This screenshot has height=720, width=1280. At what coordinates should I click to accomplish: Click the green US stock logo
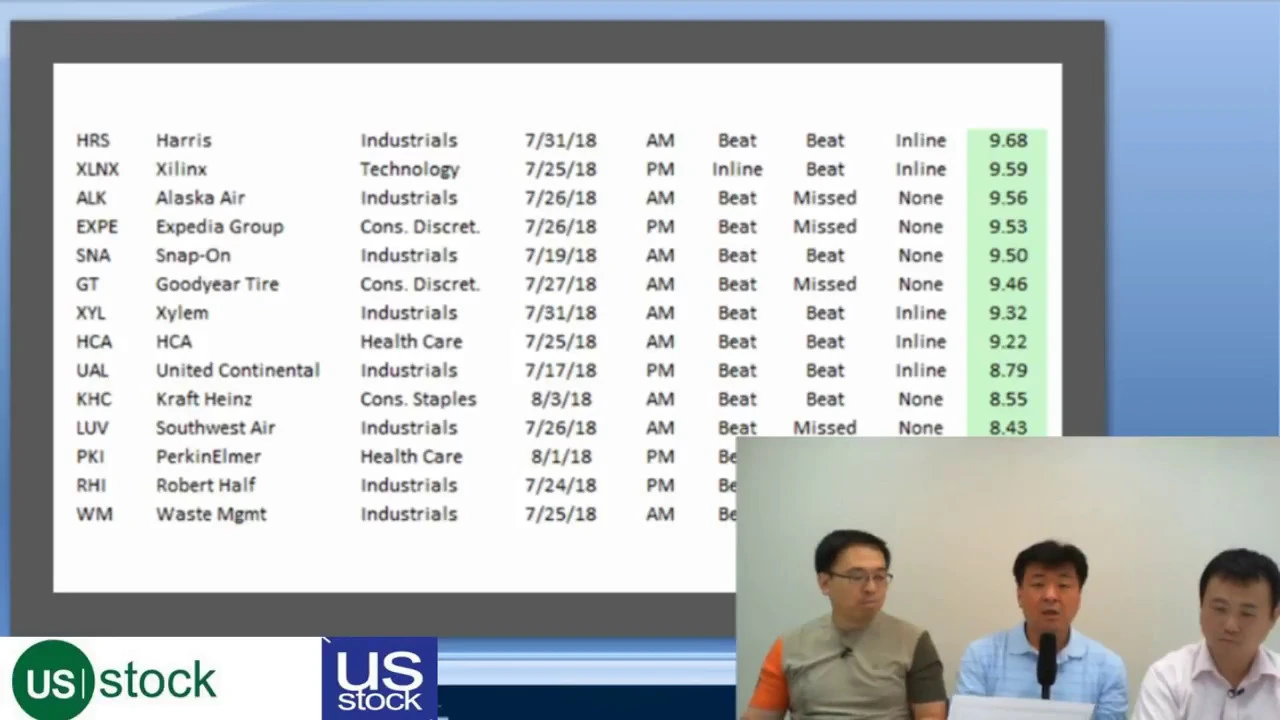[x=114, y=680]
